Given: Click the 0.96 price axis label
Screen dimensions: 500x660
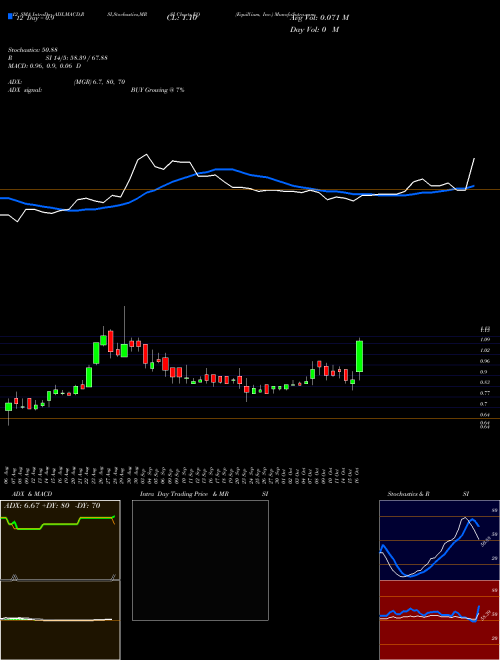Looking at the screenshot, I should [x=484, y=361].
